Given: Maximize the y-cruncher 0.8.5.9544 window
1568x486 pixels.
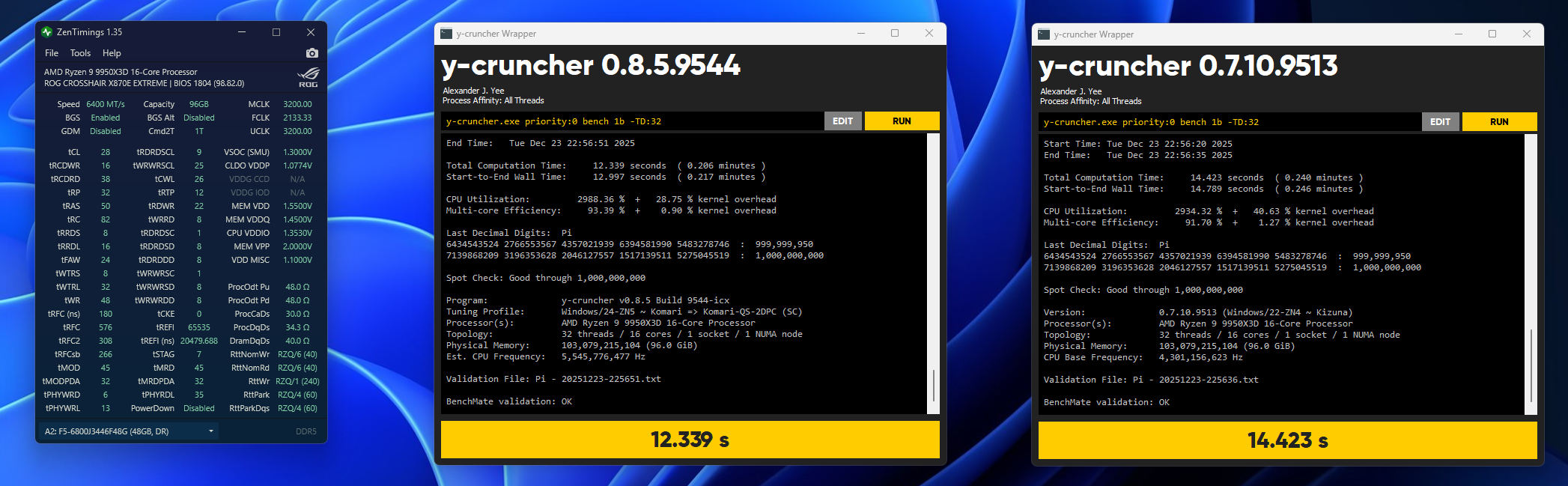Looking at the screenshot, I should pyautogui.click(x=895, y=34).
